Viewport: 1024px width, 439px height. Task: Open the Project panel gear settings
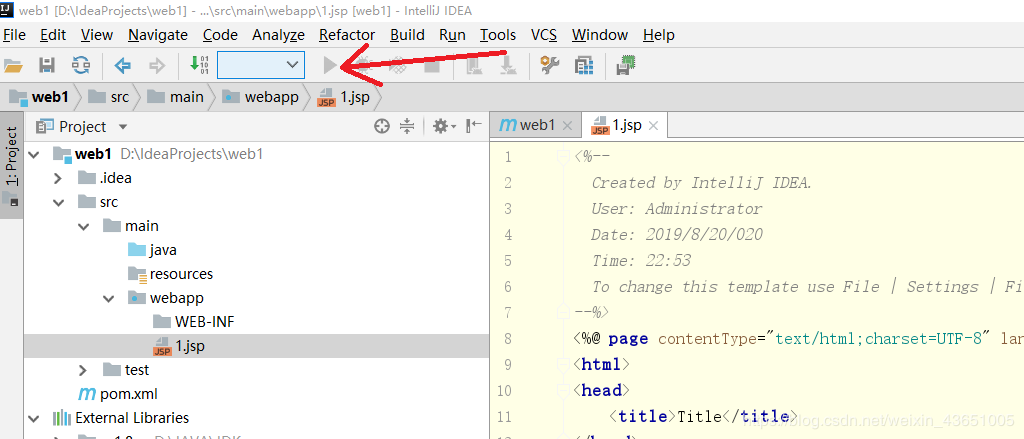[x=445, y=126]
